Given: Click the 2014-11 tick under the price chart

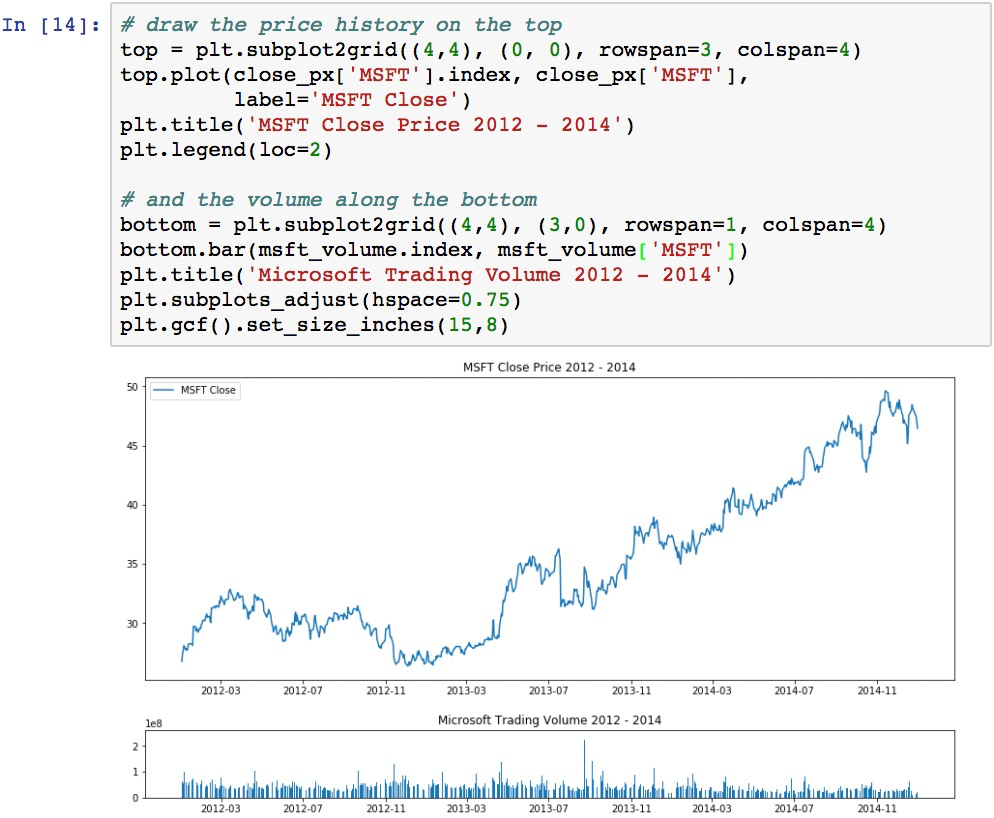Looking at the screenshot, I should (x=877, y=691).
